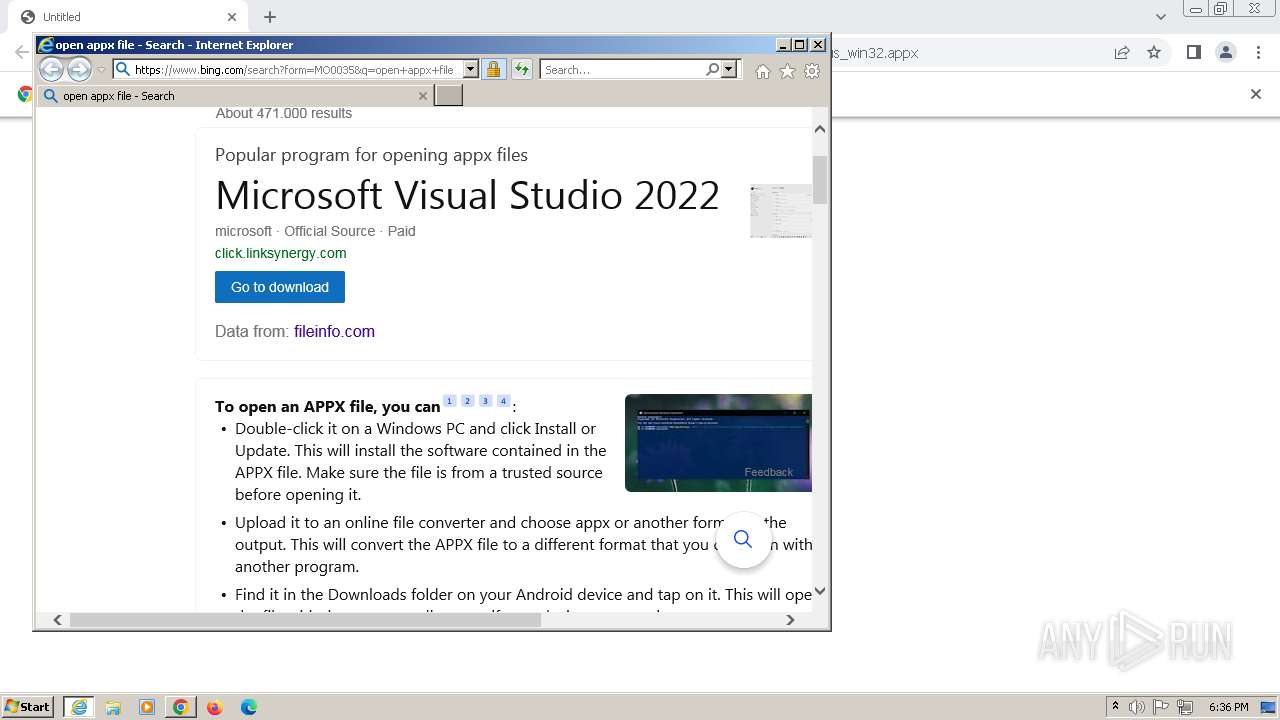This screenshot has width=1280, height=720.
Task: Open Windows Explorer folder from taskbar
Action: [x=113, y=707]
